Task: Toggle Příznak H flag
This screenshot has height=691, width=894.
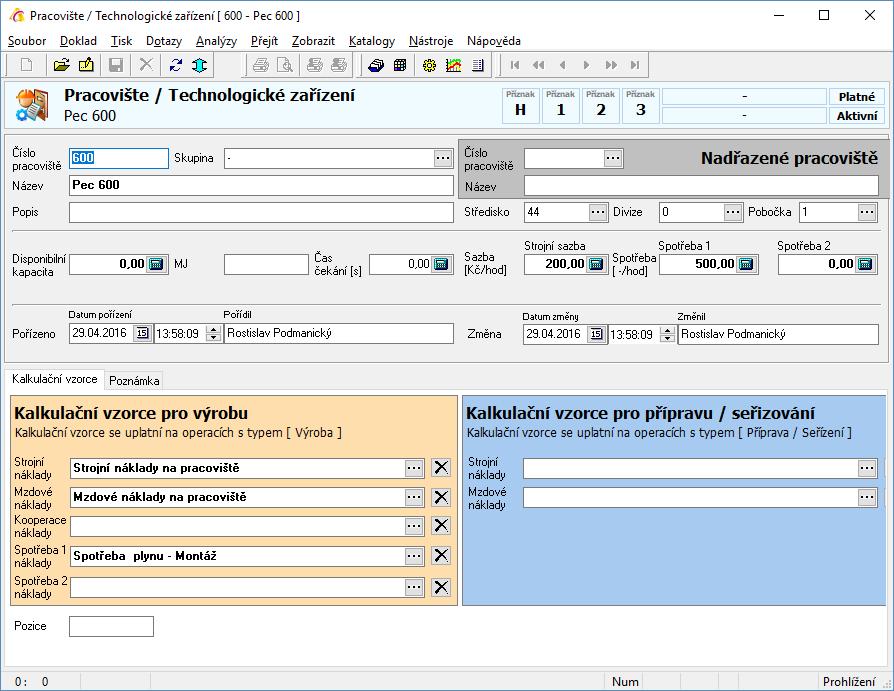Action: pyautogui.click(x=521, y=105)
